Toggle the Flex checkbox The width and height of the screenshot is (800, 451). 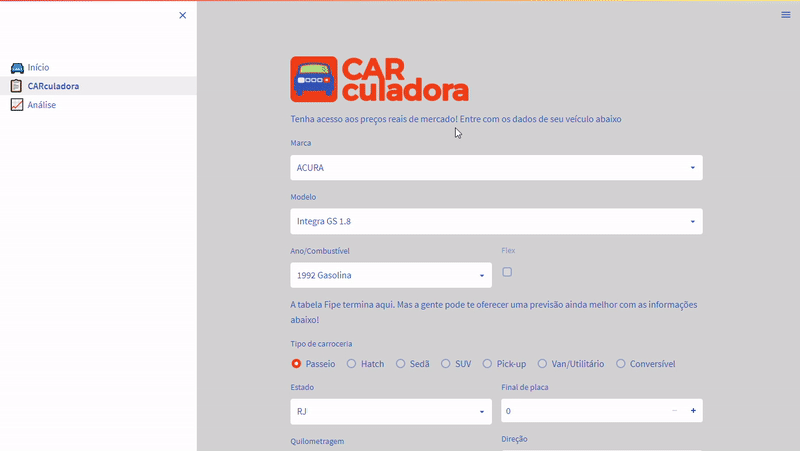(x=507, y=272)
